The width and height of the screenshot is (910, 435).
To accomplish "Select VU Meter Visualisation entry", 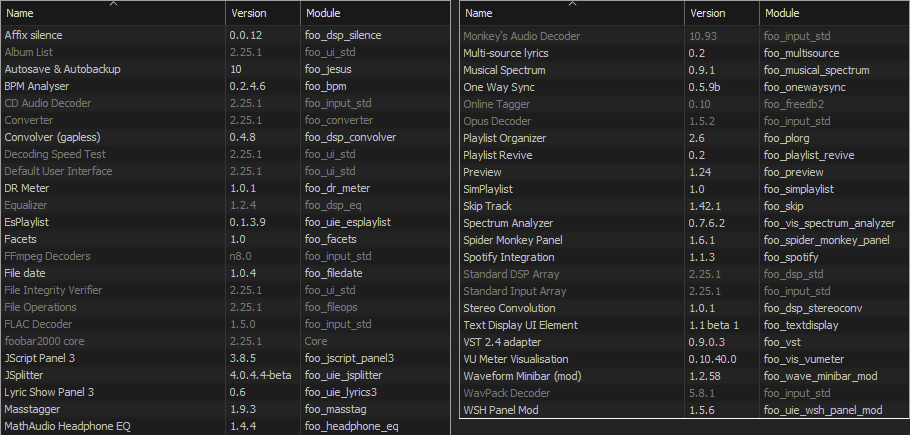I will coord(684,359).
